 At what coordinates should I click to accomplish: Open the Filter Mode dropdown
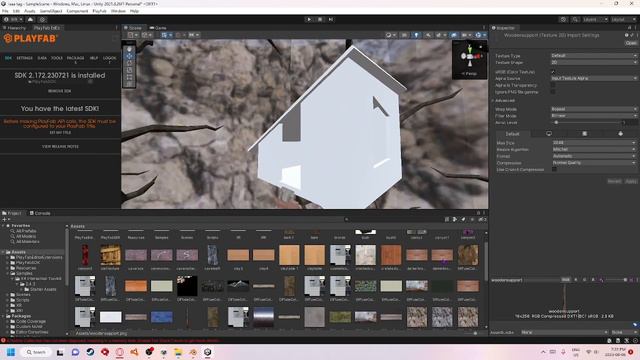tap(594, 116)
